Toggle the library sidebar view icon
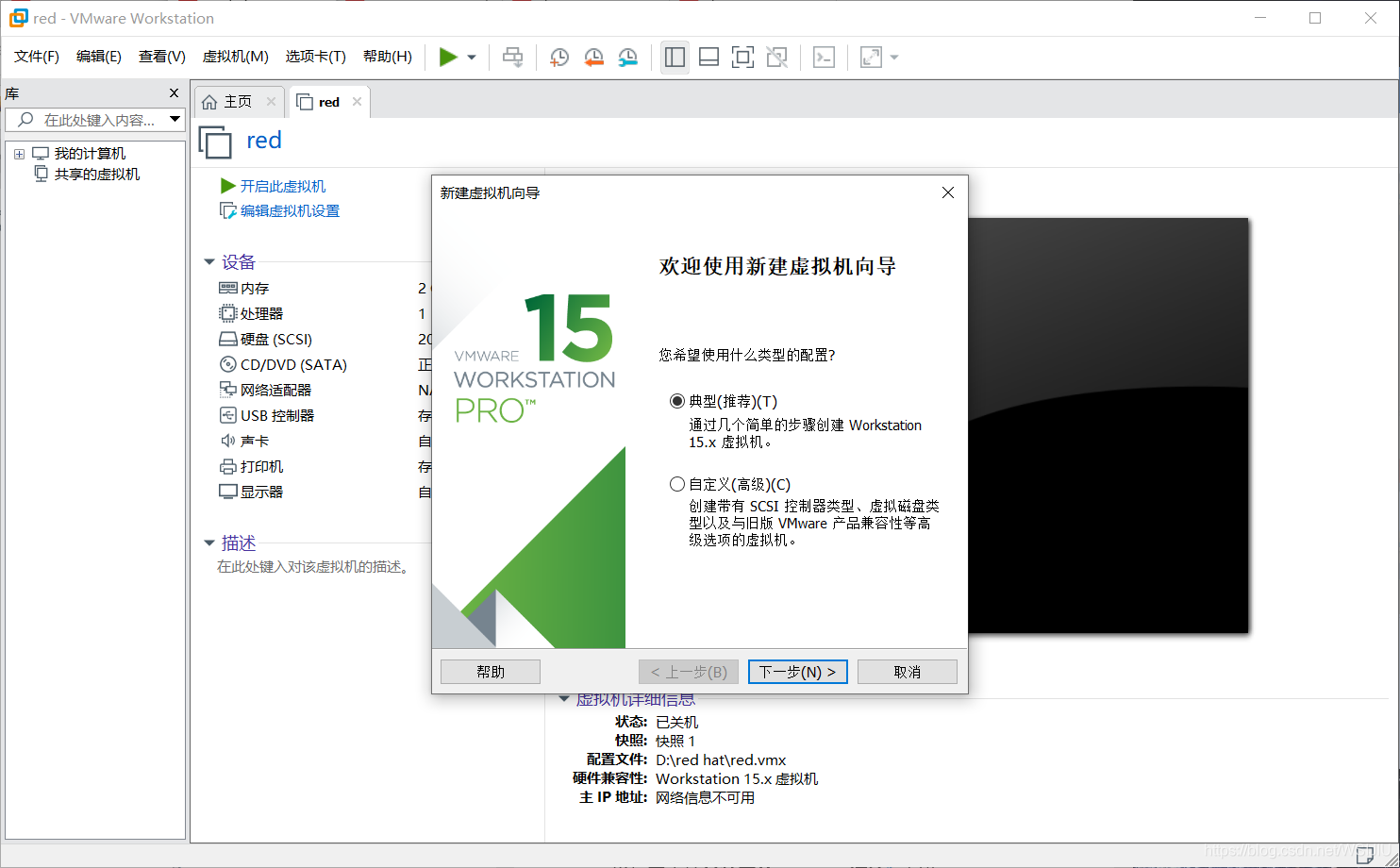This screenshot has width=1400, height=868. point(675,58)
